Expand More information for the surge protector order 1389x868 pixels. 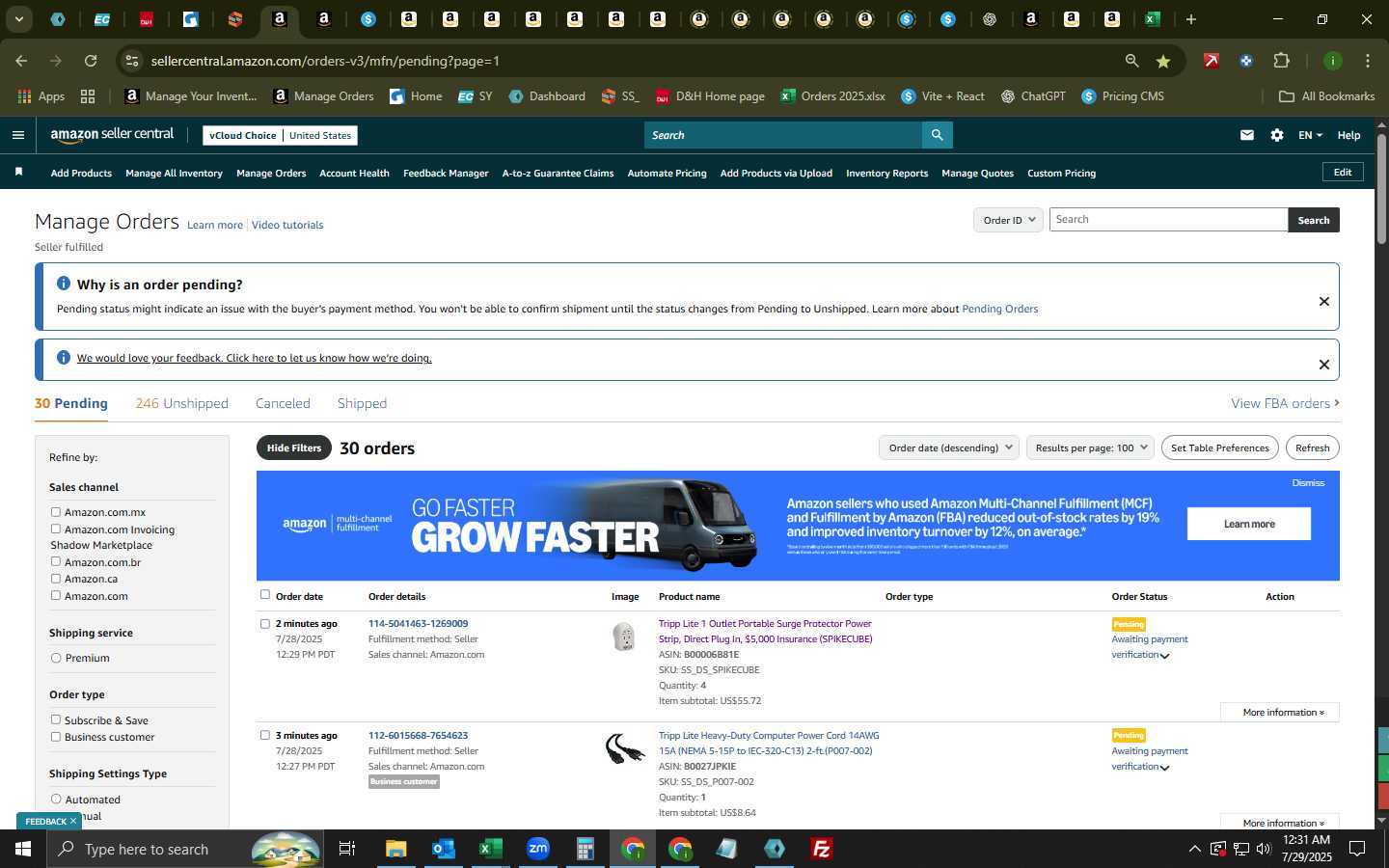click(x=1282, y=712)
